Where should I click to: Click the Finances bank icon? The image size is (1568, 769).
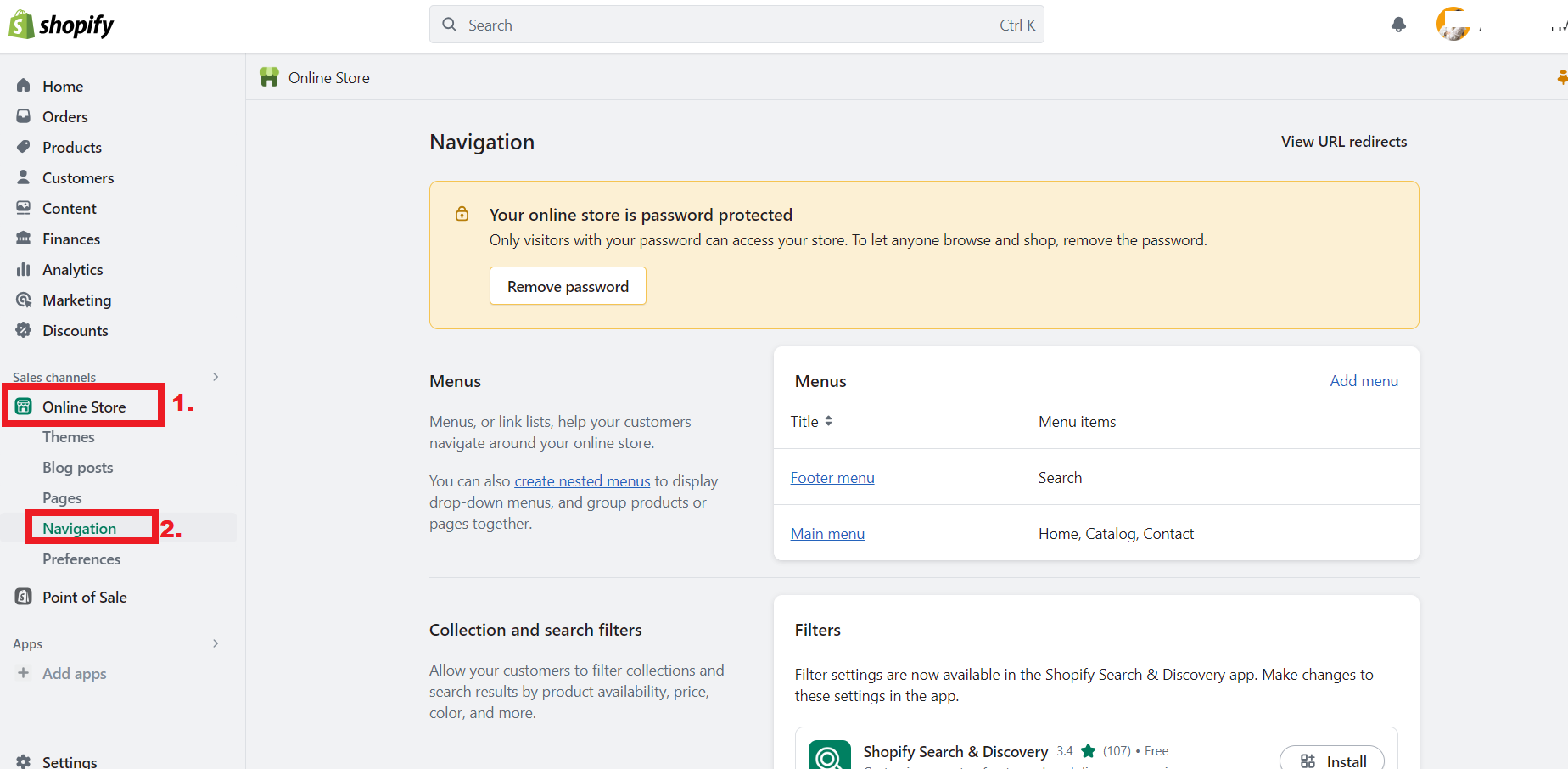24,239
